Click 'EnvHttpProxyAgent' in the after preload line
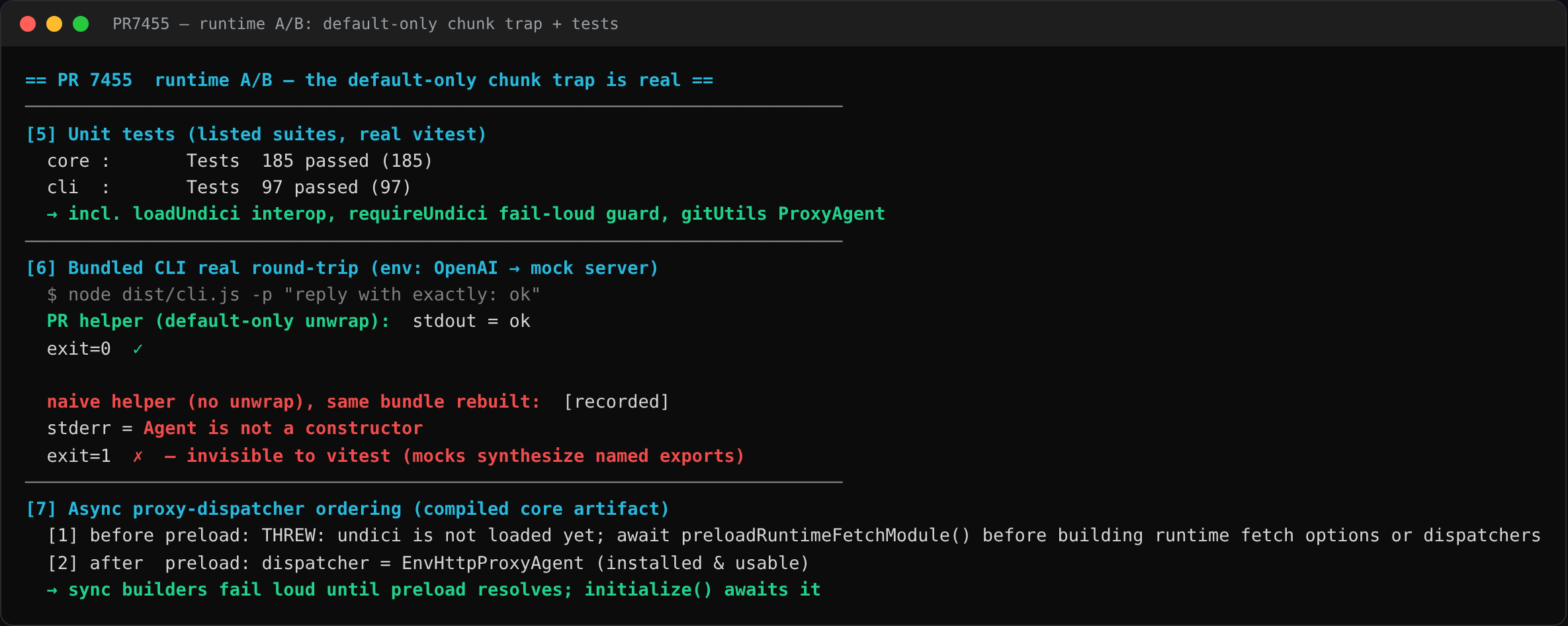The width and height of the screenshot is (1568, 626). [x=493, y=563]
